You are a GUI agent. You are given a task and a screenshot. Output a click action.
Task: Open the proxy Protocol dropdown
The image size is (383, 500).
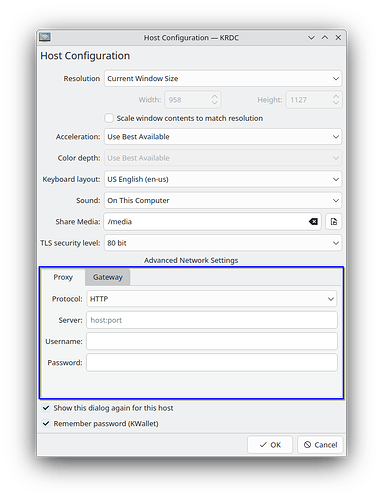tap(212, 299)
